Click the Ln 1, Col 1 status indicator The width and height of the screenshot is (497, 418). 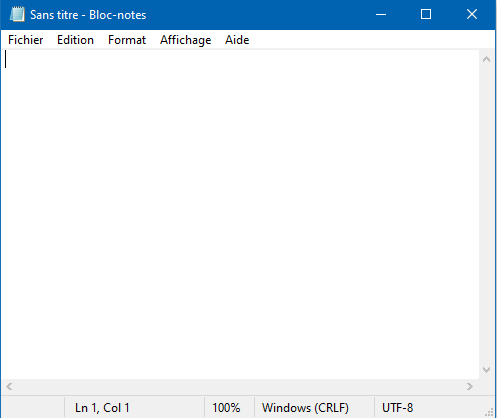click(x=102, y=408)
